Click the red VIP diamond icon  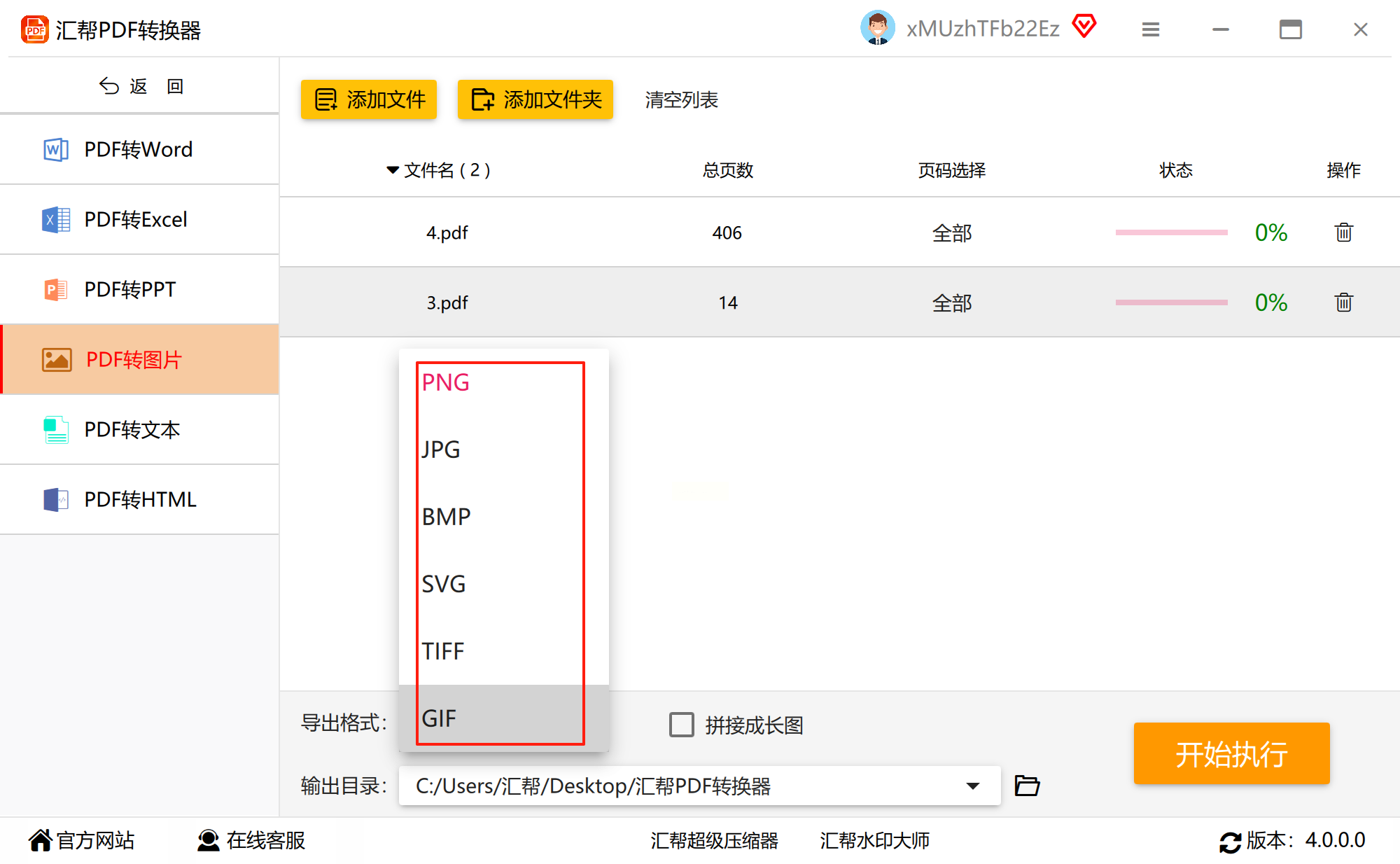point(1084,27)
